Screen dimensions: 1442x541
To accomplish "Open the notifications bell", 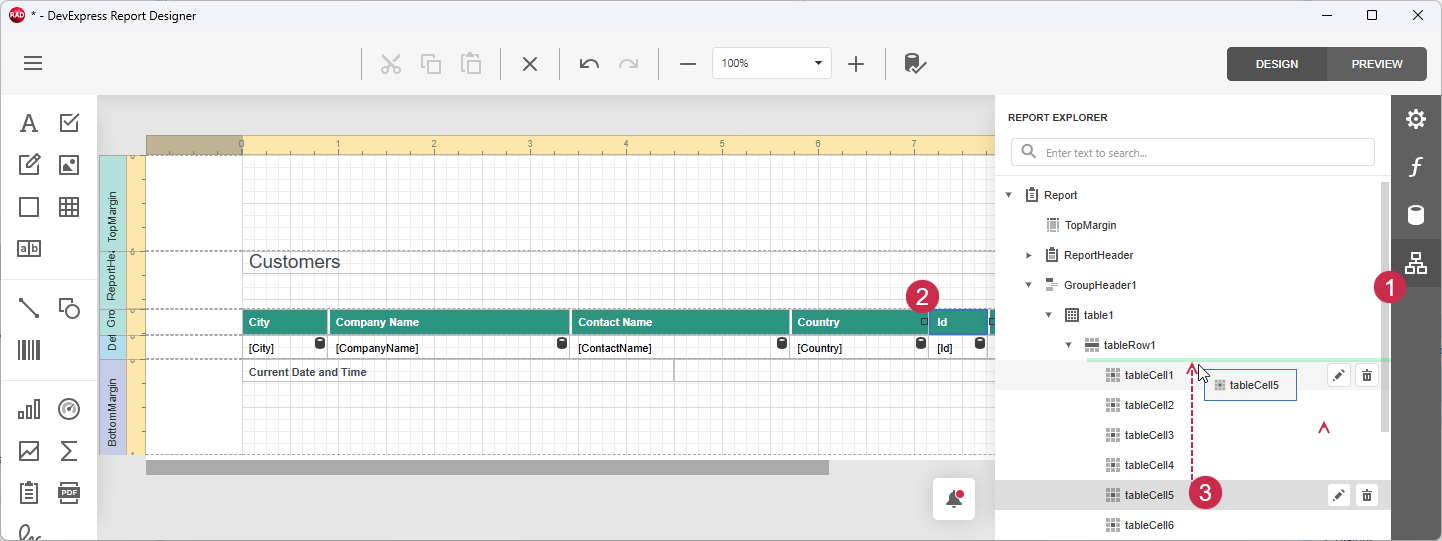I will (954, 499).
